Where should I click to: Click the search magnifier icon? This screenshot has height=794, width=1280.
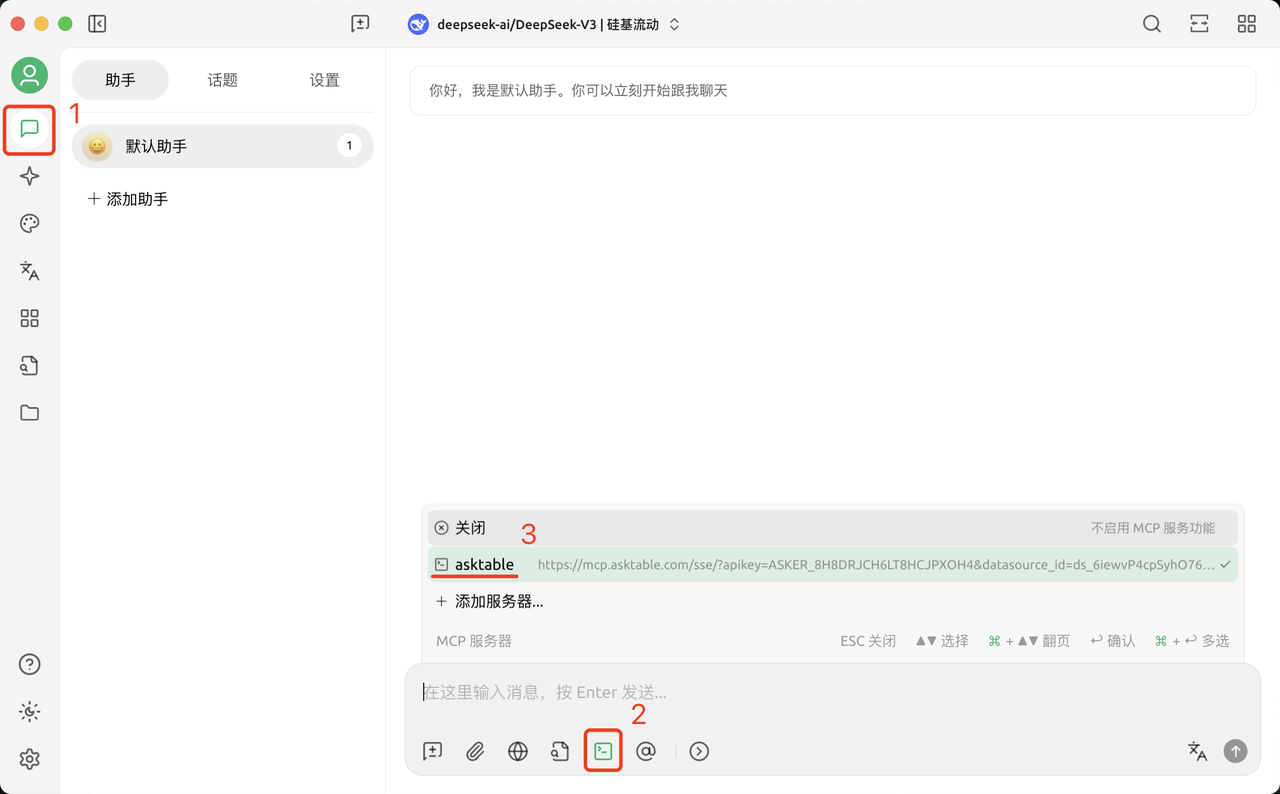[1152, 24]
